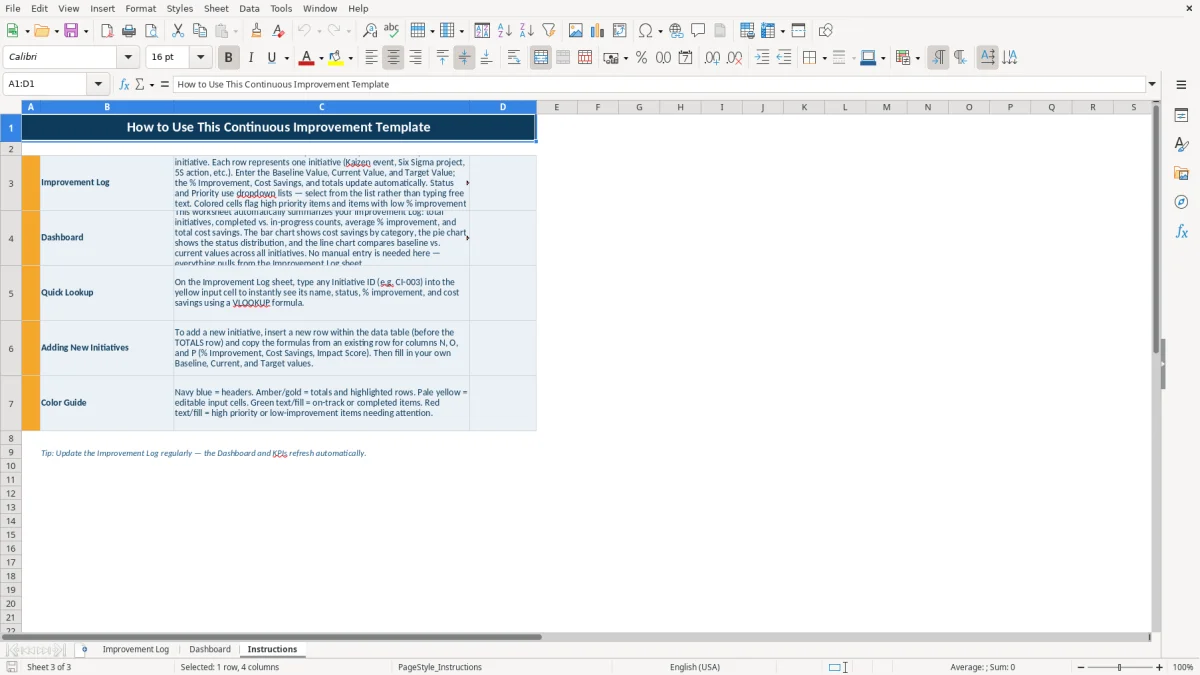Insert a pivot table
Viewport: 1200px width, 675px height.
point(620,31)
